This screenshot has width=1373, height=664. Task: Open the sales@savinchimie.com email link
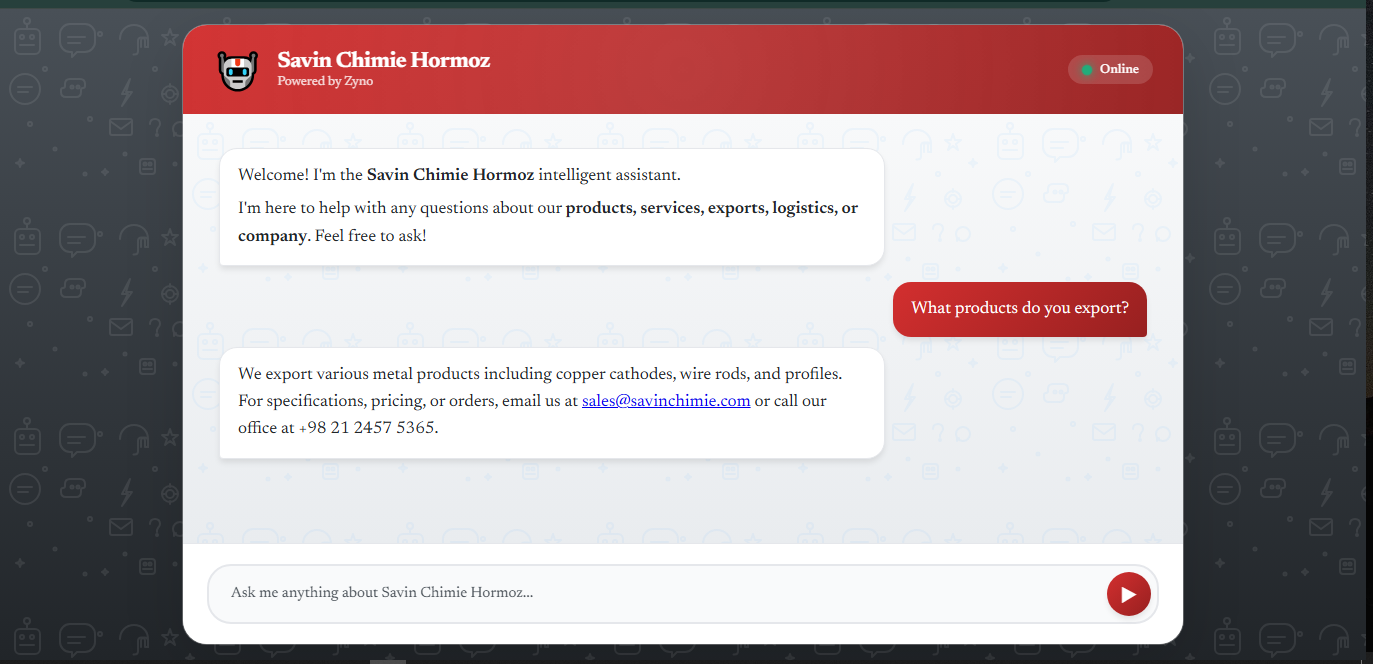click(666, 401)
